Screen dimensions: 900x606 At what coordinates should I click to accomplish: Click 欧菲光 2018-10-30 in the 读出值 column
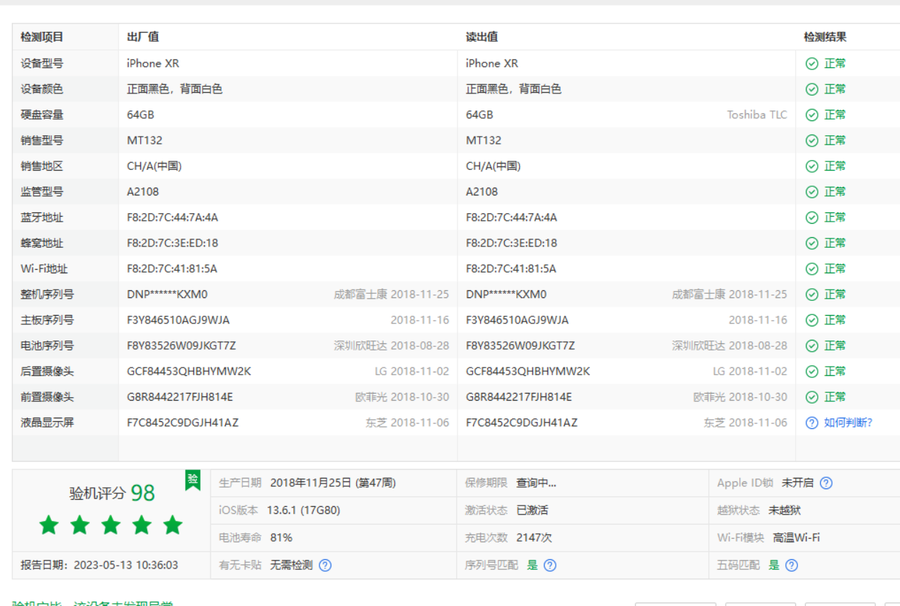[x=740, y=397]
